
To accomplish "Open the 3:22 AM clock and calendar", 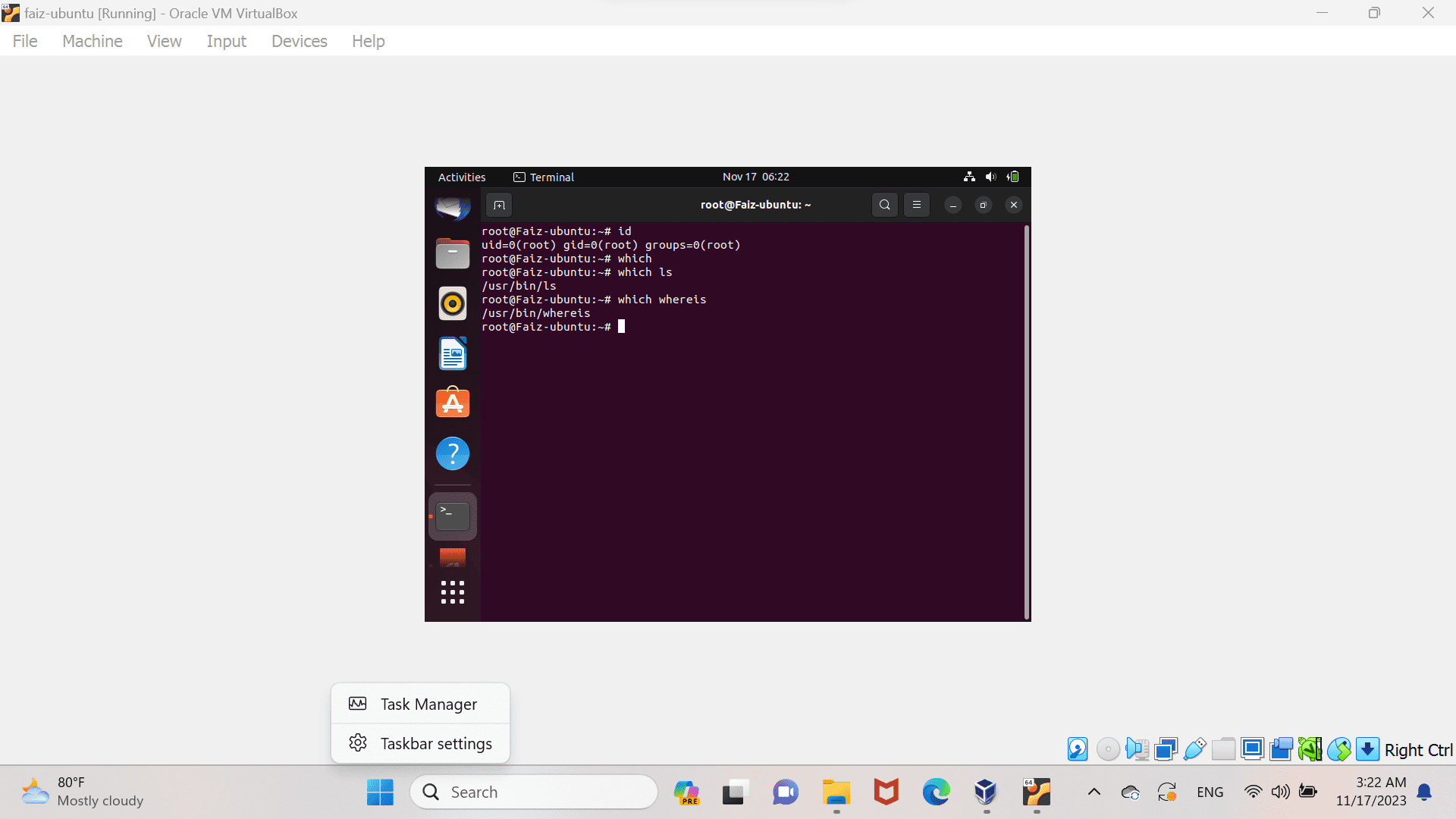I will [x=1371, y=792].
